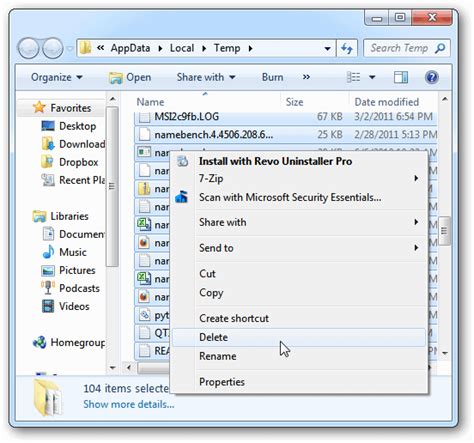
Task: Expand the address bar history dropdown
Action: [328, 49]
